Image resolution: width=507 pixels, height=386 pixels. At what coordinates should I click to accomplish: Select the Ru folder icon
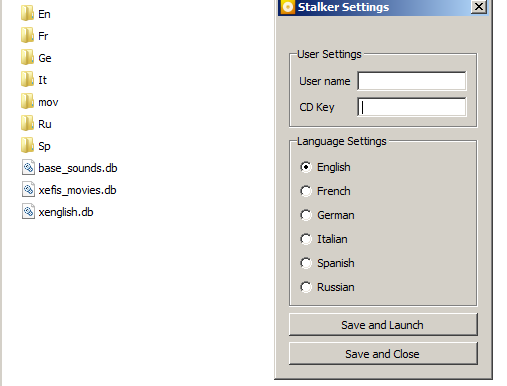pyautogui.click(x=27, y=124)
